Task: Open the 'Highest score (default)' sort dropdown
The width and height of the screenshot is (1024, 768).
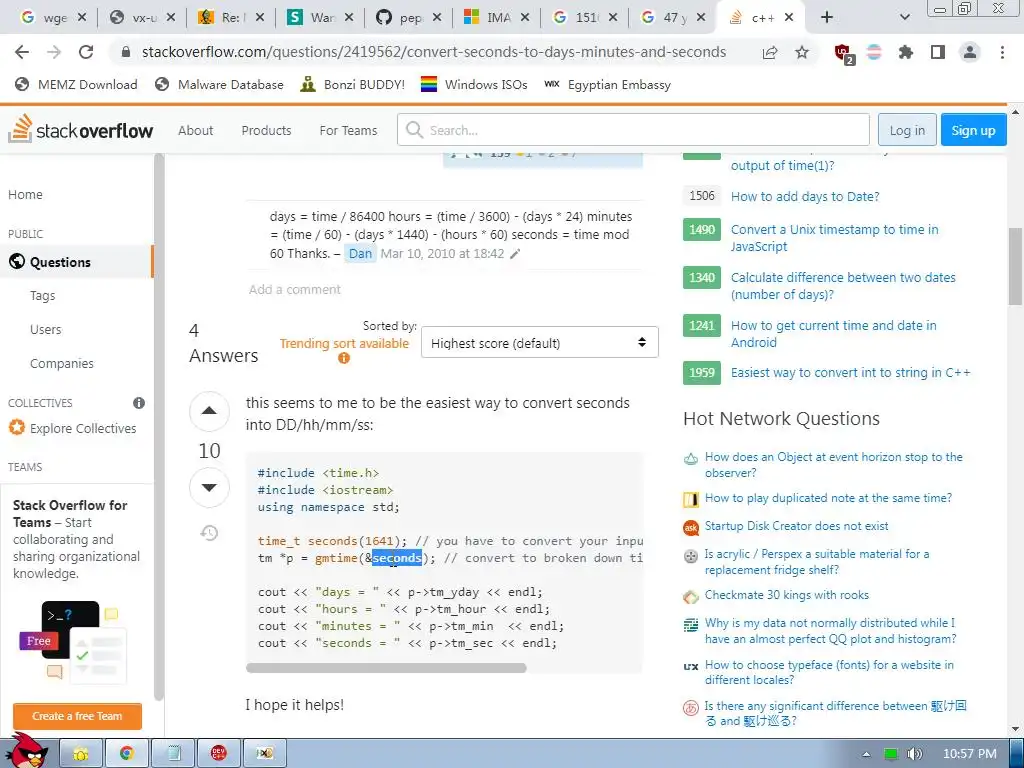Action: coord(539,343)
